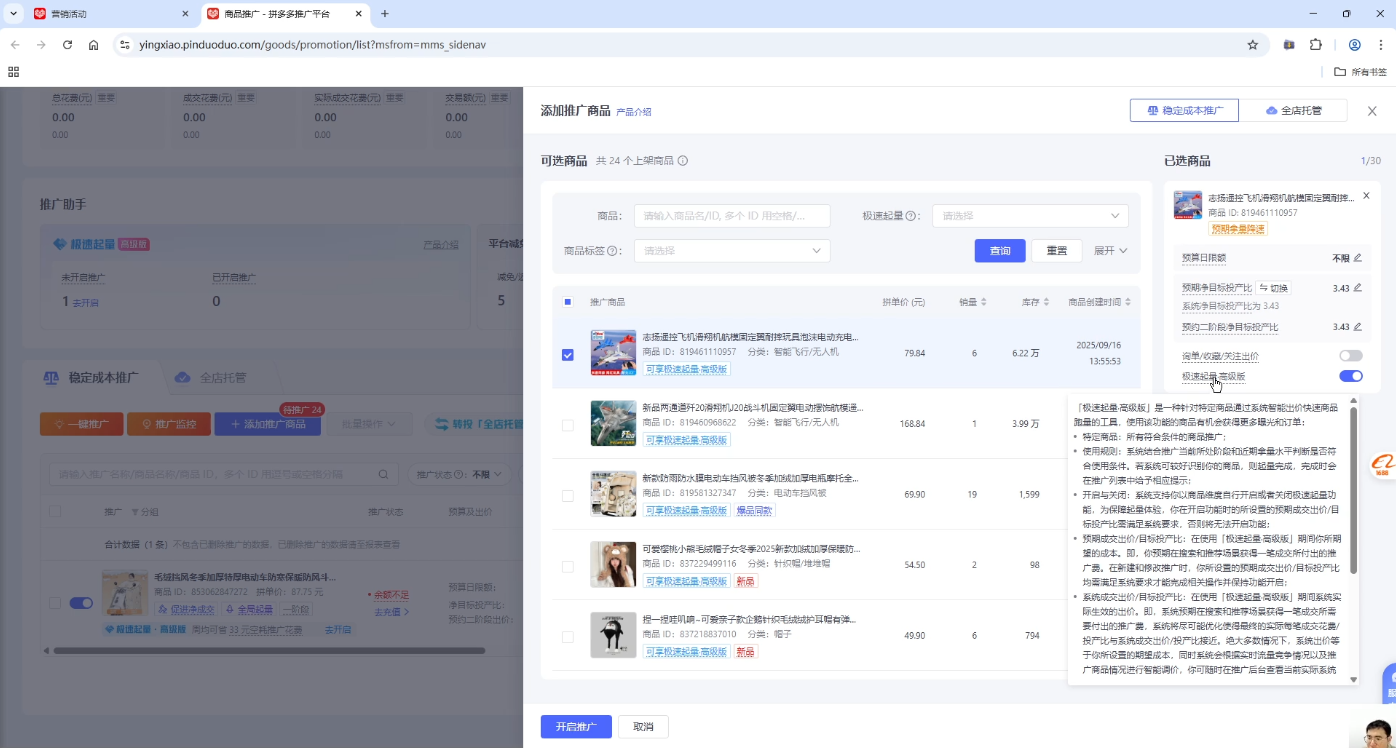1396x748 pixels.
Task: Click the 开启推广 button
Action: [576, 726]
